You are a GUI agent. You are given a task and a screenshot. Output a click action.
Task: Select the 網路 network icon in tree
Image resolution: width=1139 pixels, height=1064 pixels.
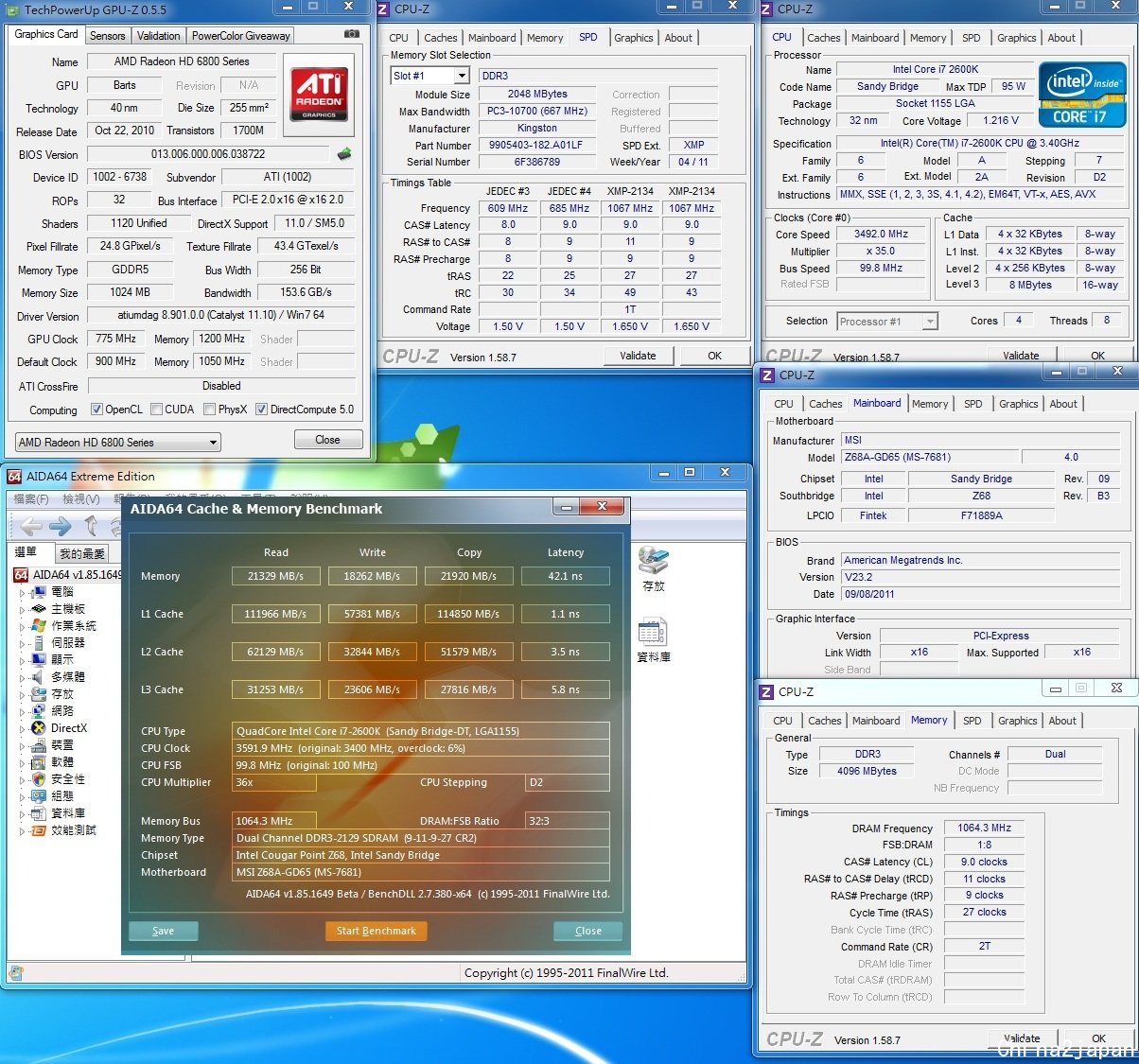(39, 711)
